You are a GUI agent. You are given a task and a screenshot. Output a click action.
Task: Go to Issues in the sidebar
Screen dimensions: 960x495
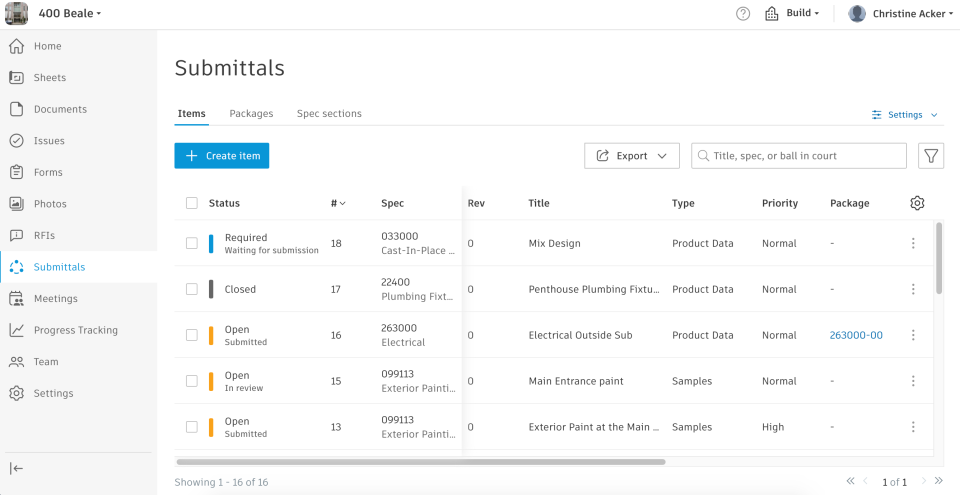point(49,141)
